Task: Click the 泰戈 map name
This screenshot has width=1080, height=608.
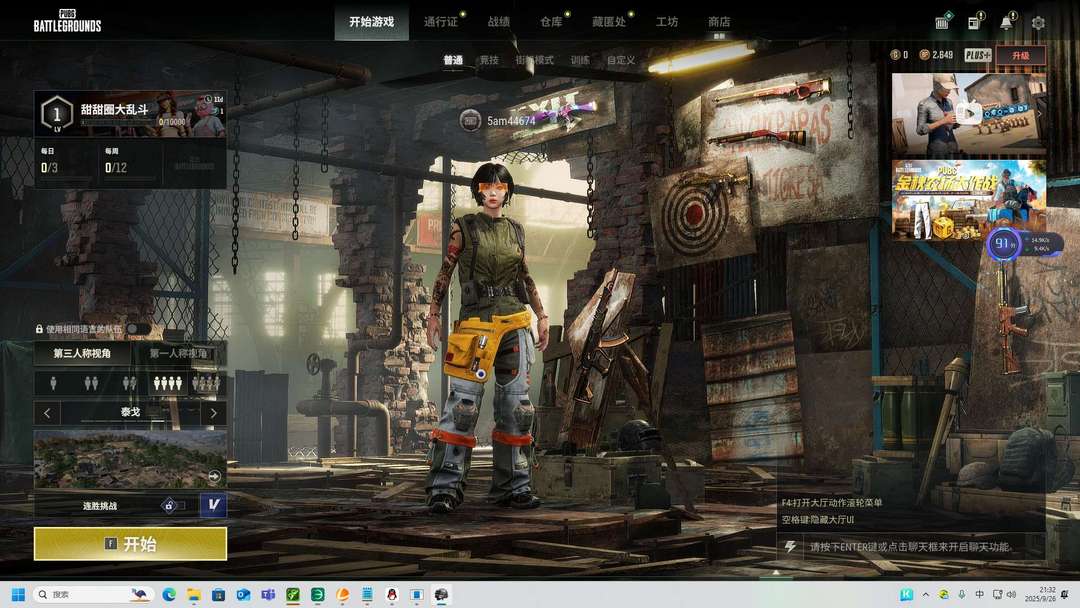Action: [130, 412]
